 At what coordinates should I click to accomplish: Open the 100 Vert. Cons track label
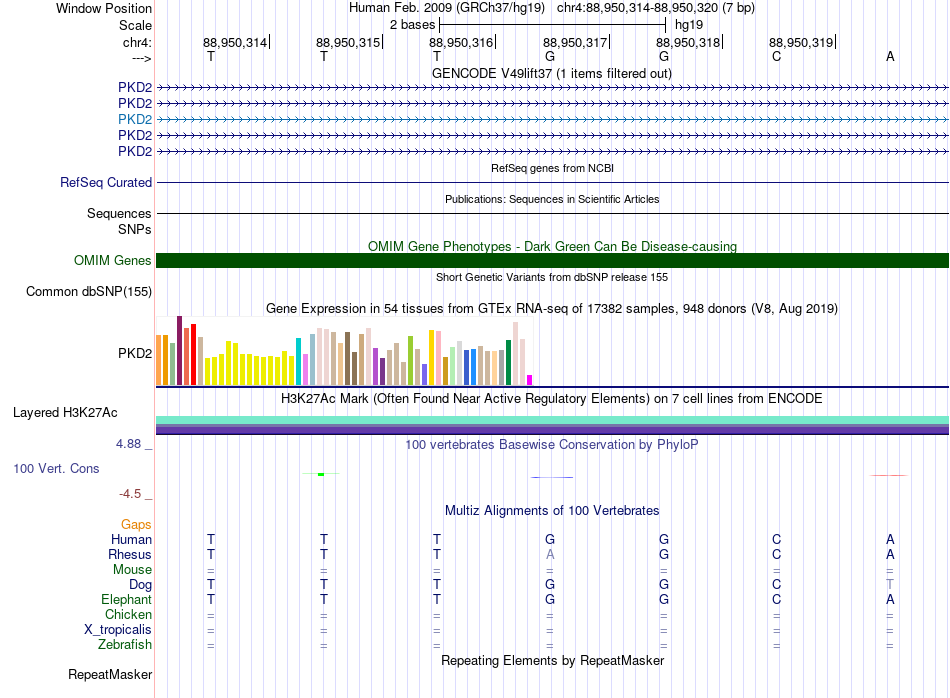56,468
